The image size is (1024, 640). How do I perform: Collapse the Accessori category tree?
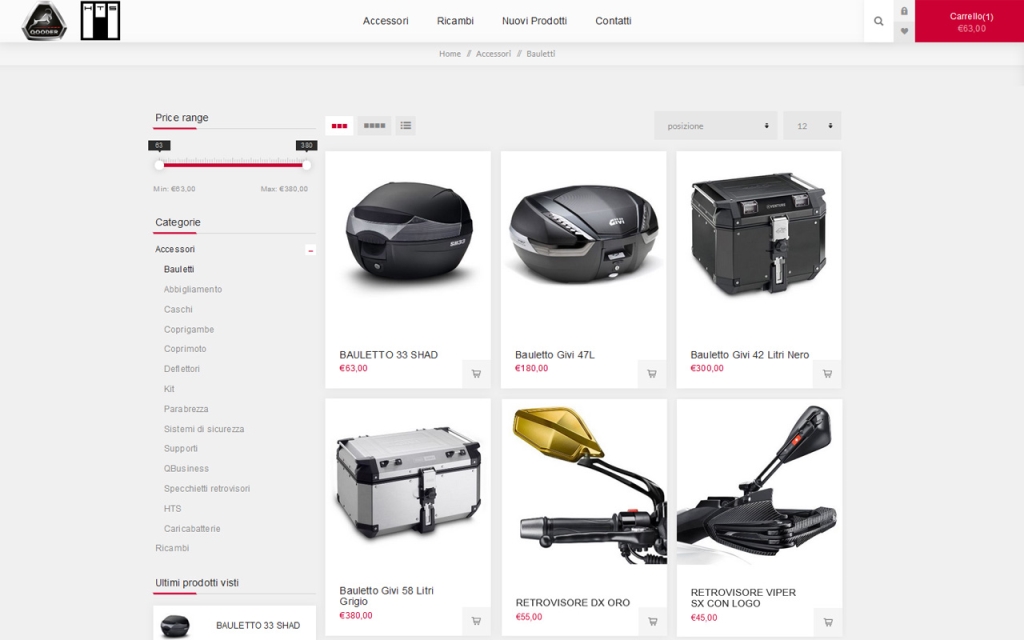(x=311, y=250)
